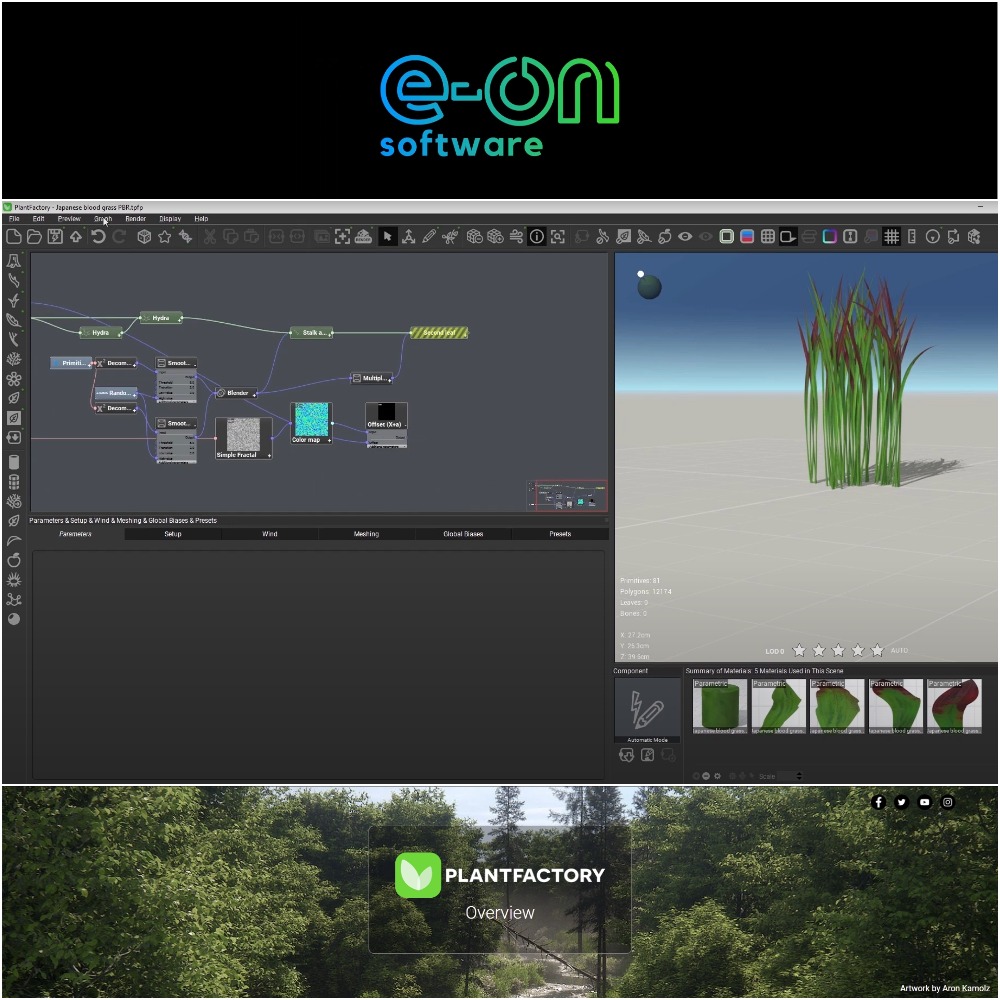Click the magnifier frame zoom icon

pos(557,237)
